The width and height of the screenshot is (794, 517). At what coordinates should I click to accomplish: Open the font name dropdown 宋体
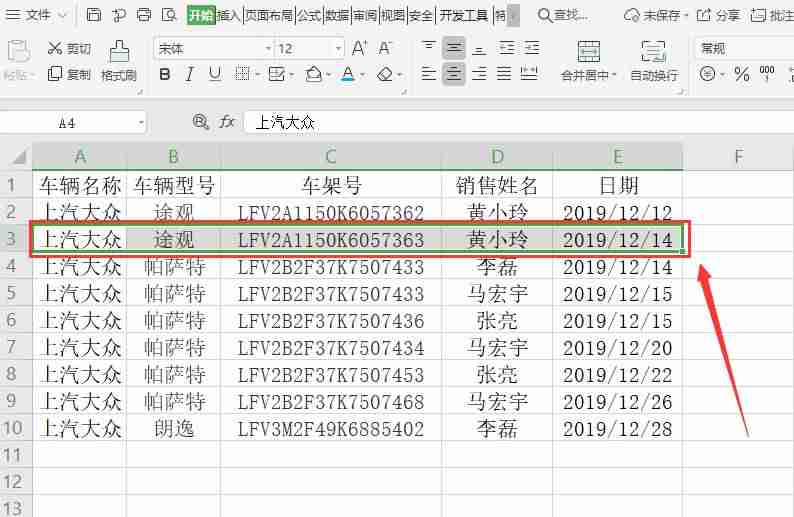tap(268, 49)
